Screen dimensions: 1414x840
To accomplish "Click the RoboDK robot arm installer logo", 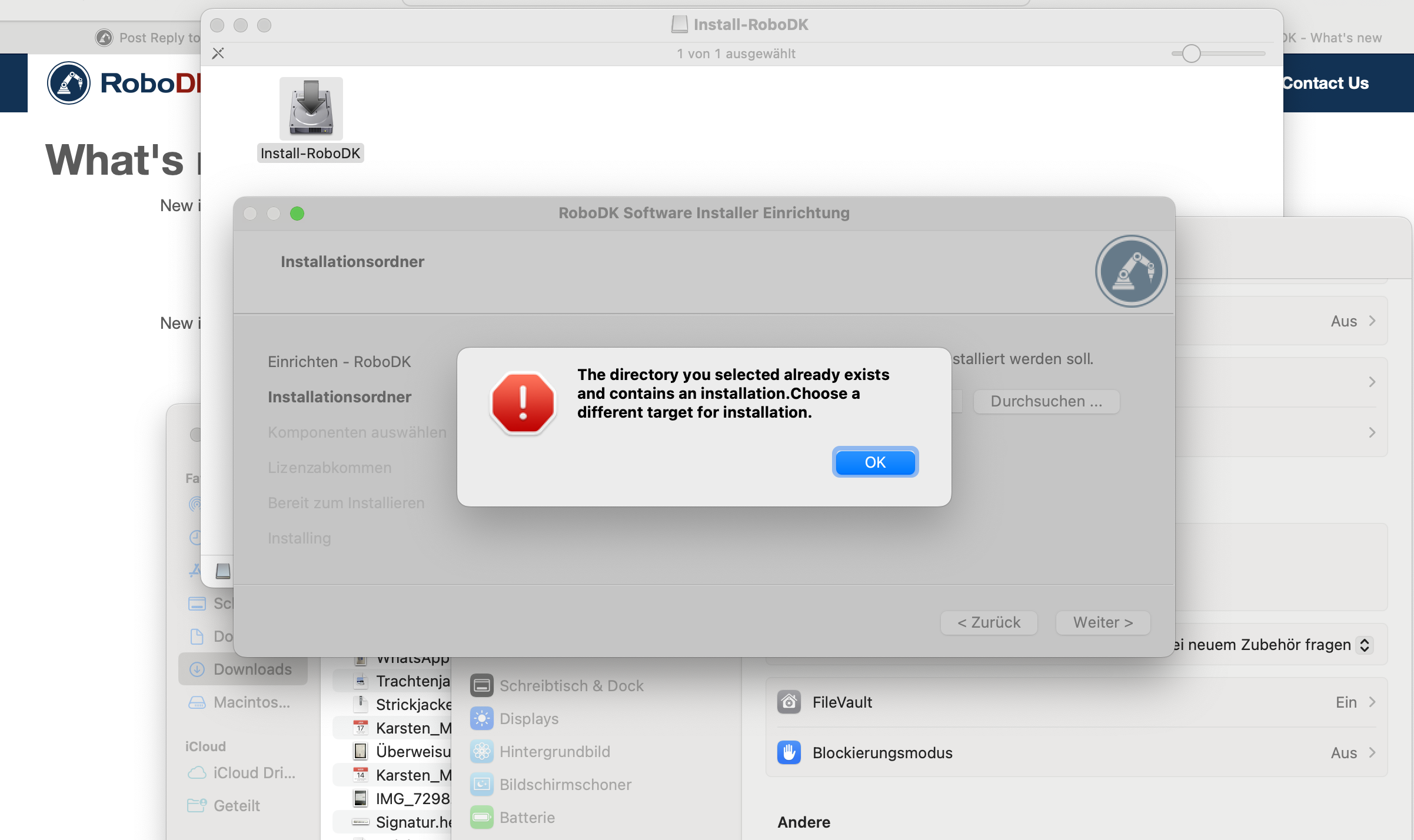I will tap(1130, 271).
